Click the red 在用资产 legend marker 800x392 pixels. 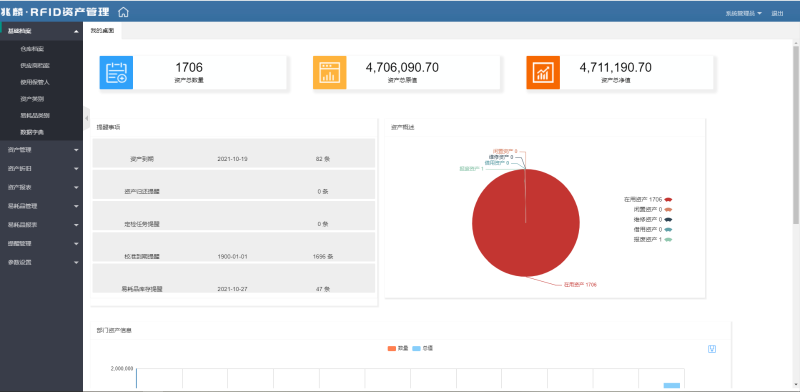pos(668,200)
